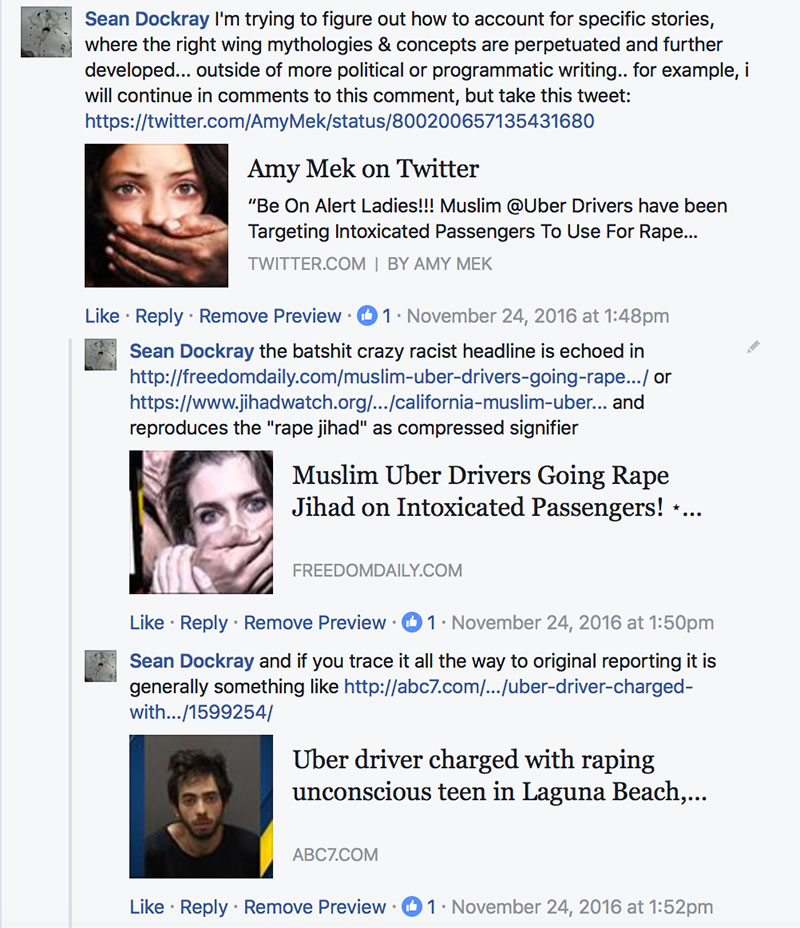Open commenter avatar beside 'original reporting' reply

click(102, 666)
